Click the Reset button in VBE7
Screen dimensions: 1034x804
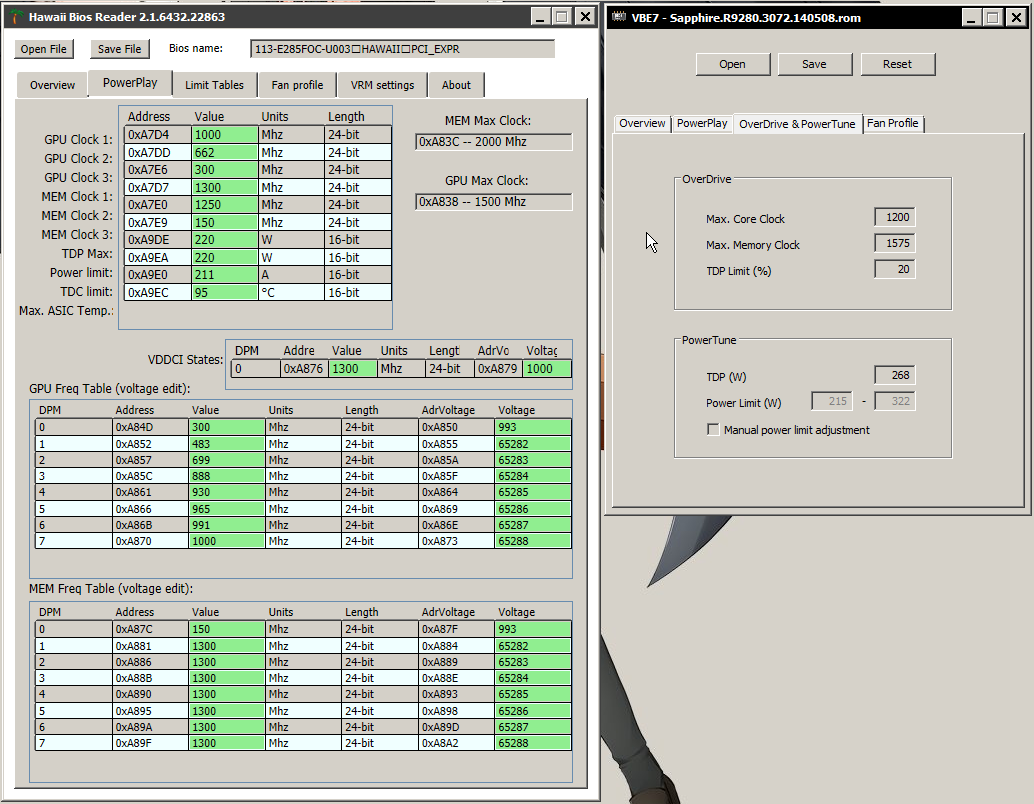coord(897,64)
